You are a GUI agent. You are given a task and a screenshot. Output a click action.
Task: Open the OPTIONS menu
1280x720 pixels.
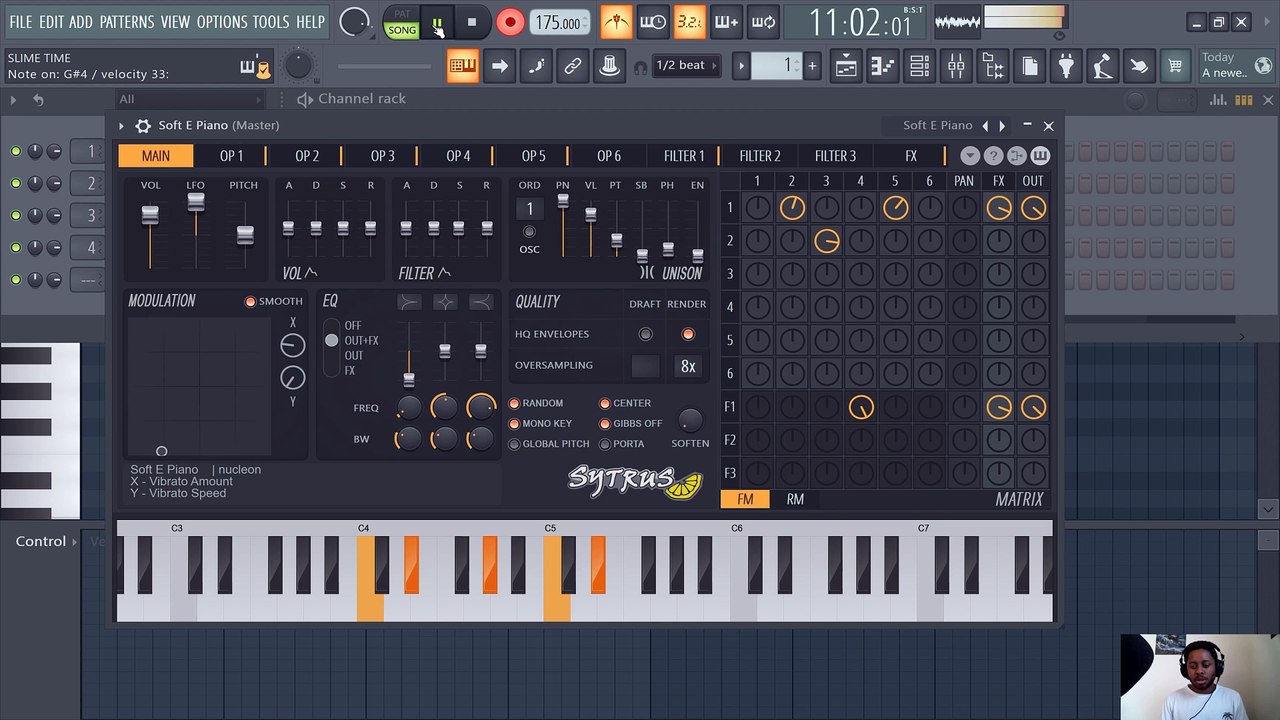(x=222, y=22)
